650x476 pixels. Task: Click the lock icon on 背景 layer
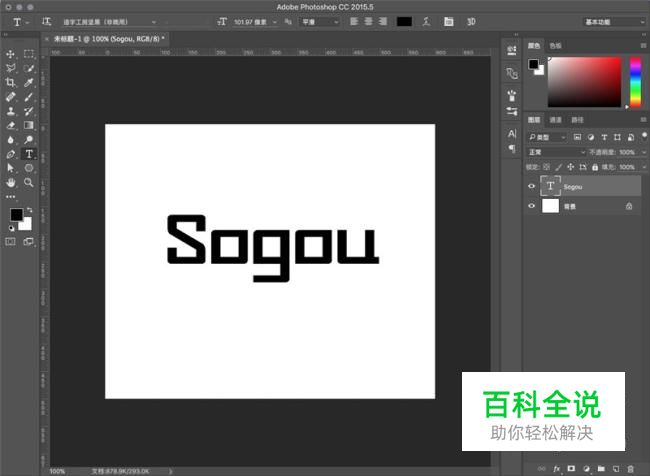(x=628, y=206)
